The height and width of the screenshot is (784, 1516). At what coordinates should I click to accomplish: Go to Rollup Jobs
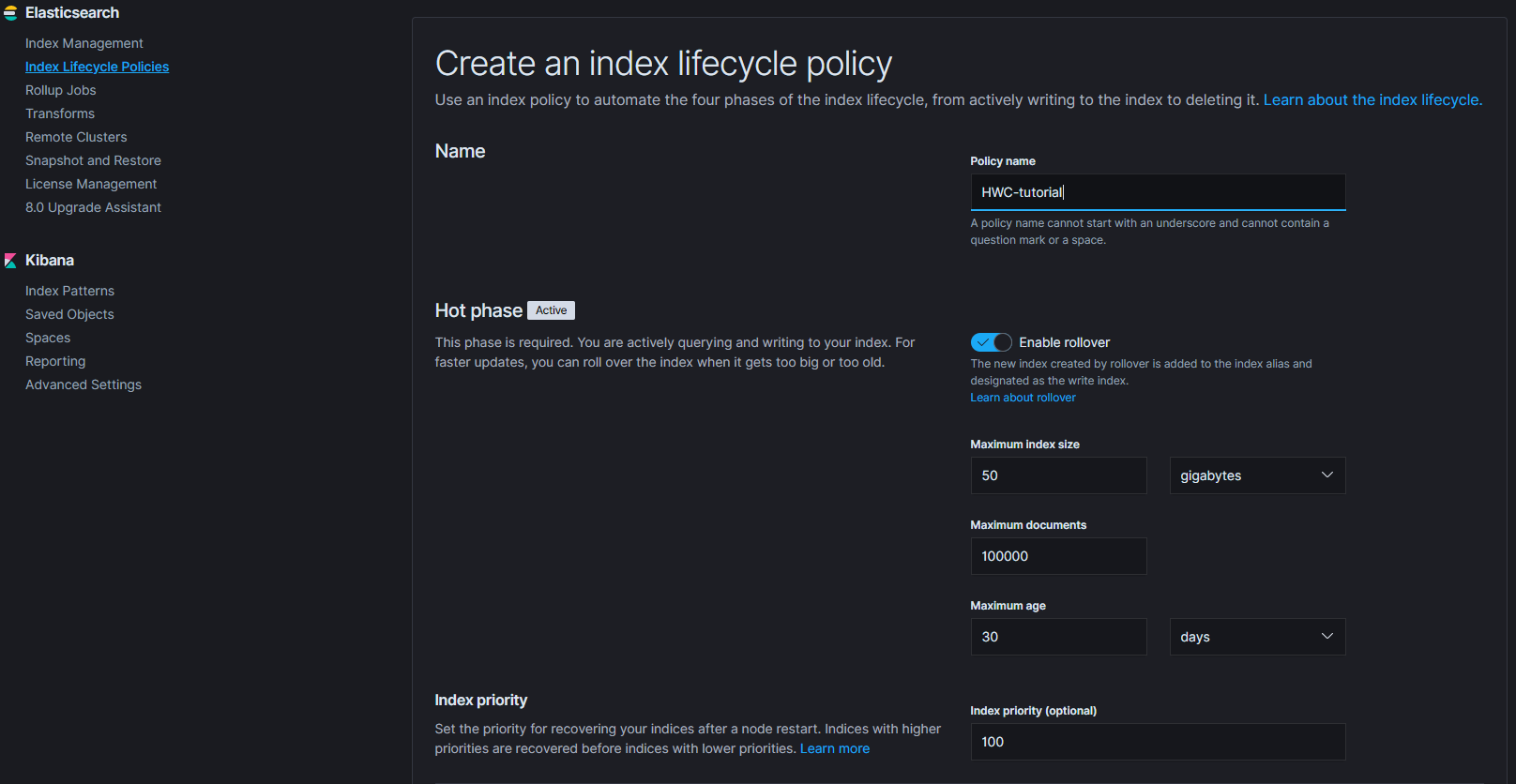tap(60, 90)
